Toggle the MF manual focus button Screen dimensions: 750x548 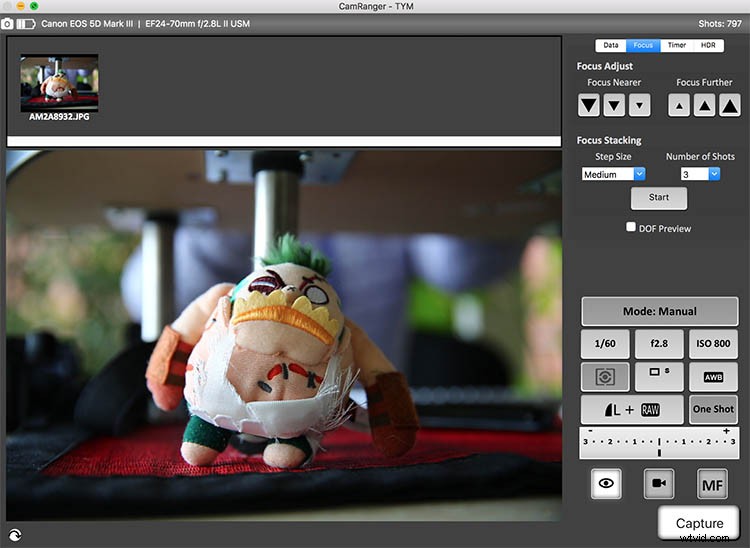(x=712, y=484)
